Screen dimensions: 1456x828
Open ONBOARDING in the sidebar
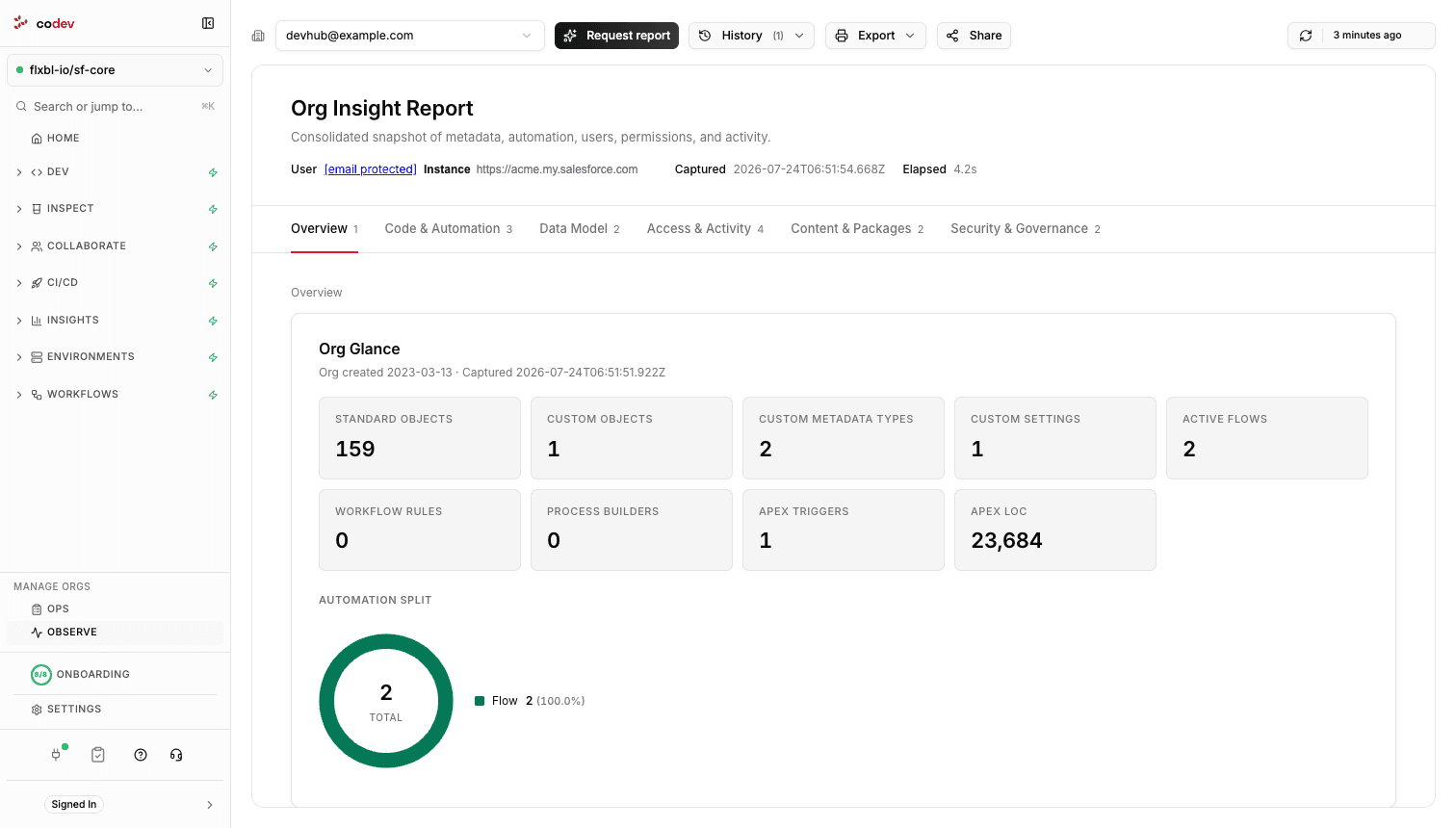point(92,675)
